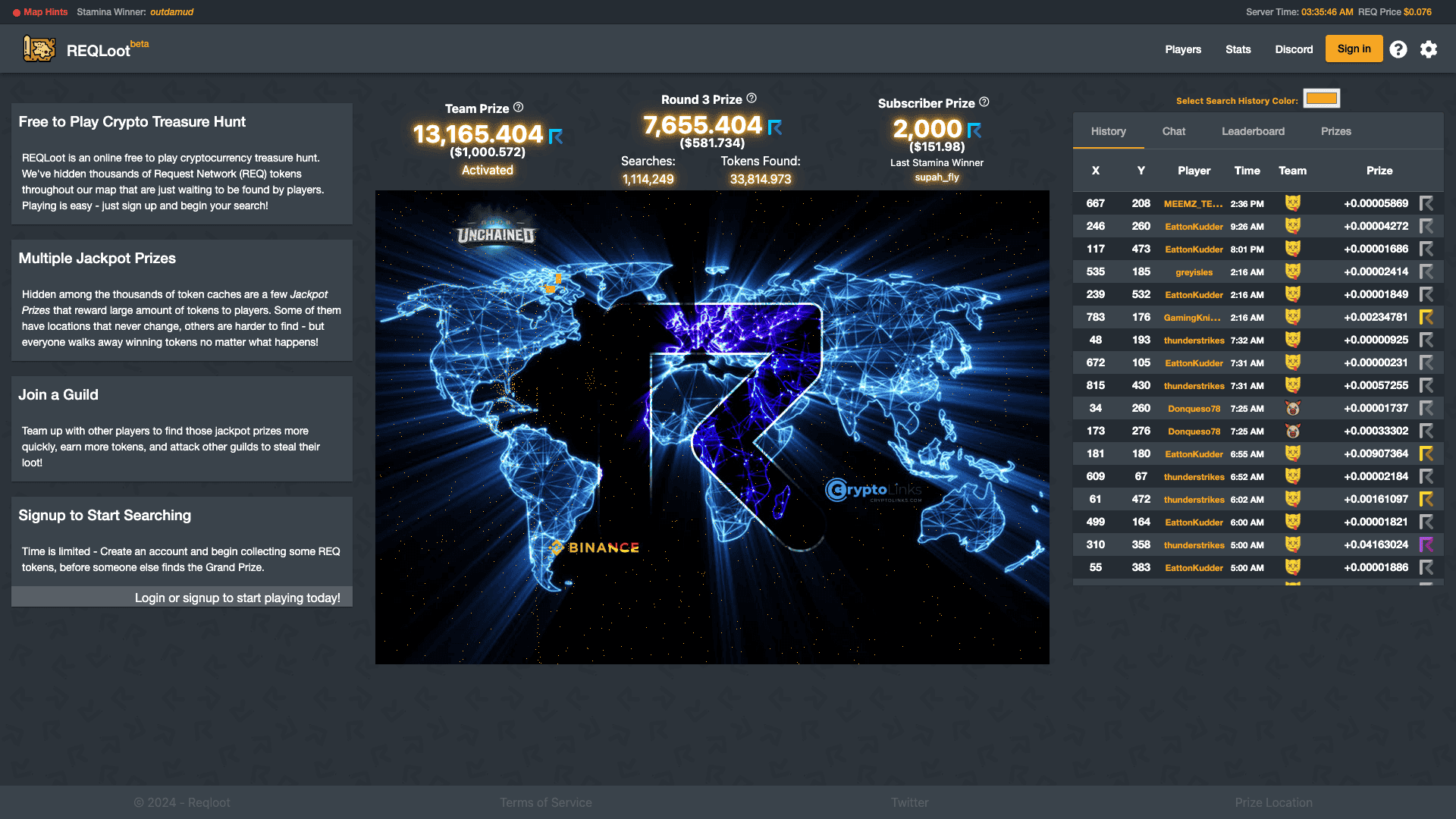Click the Gods Unchained logo on map
This screenshot has height=819, width=1456.
[x=496, y=230]
